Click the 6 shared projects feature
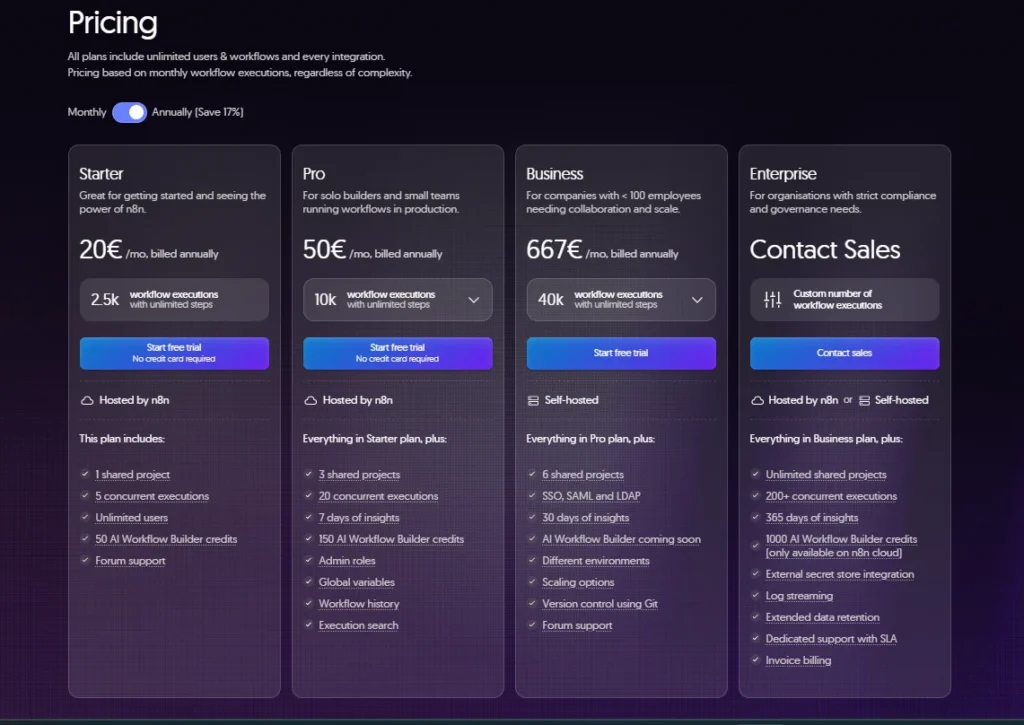The image size is (1024, 725). pos(583,475)
